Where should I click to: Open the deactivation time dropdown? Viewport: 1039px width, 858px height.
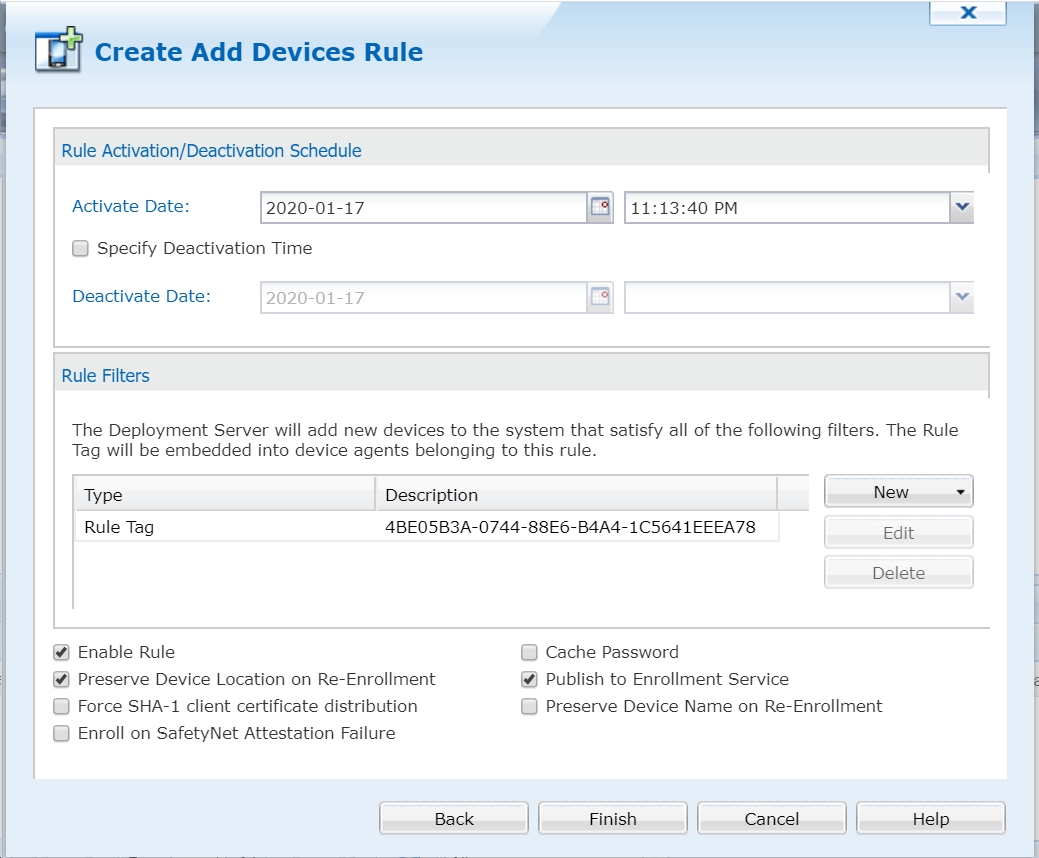point(961,297)
